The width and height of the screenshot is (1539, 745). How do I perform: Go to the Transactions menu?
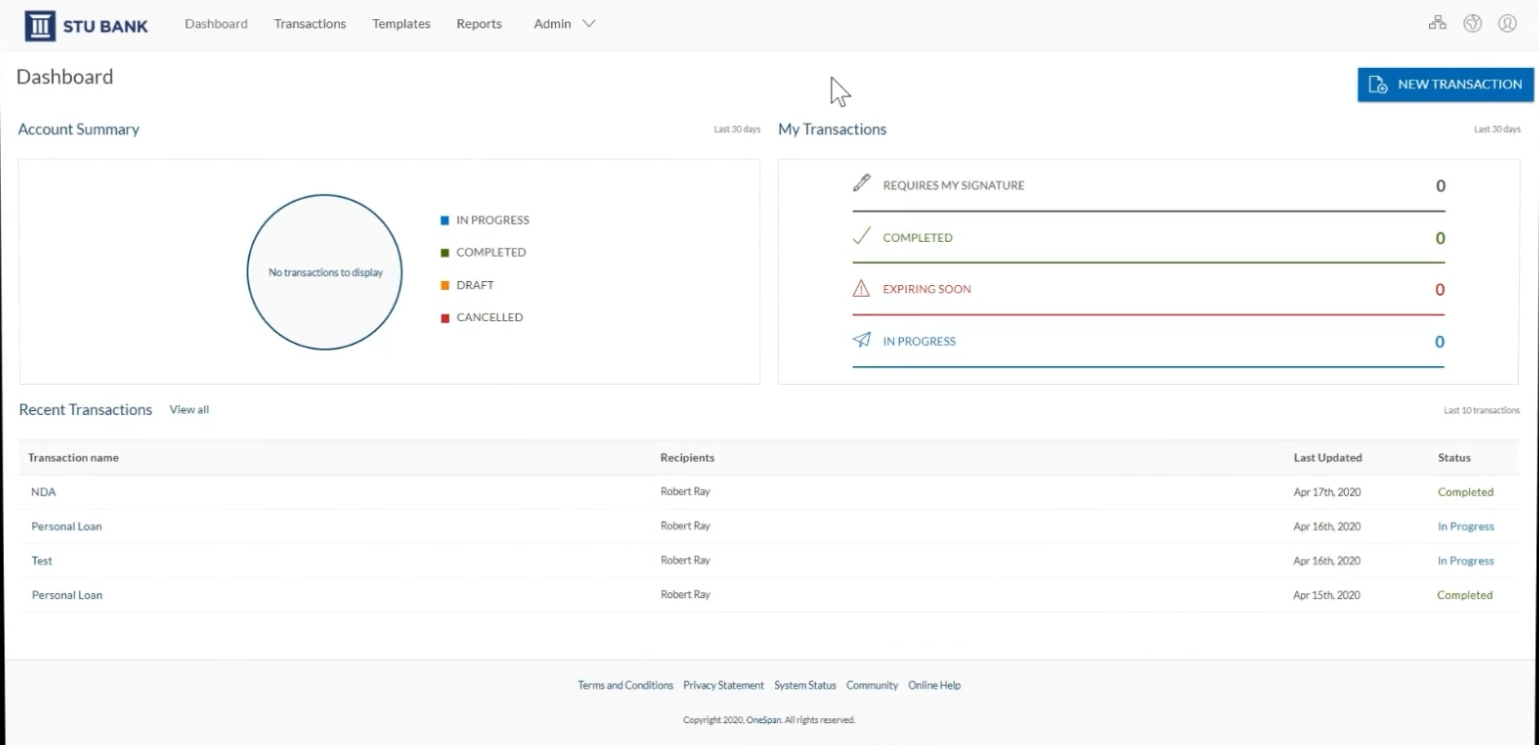click(x=309, y=23)
